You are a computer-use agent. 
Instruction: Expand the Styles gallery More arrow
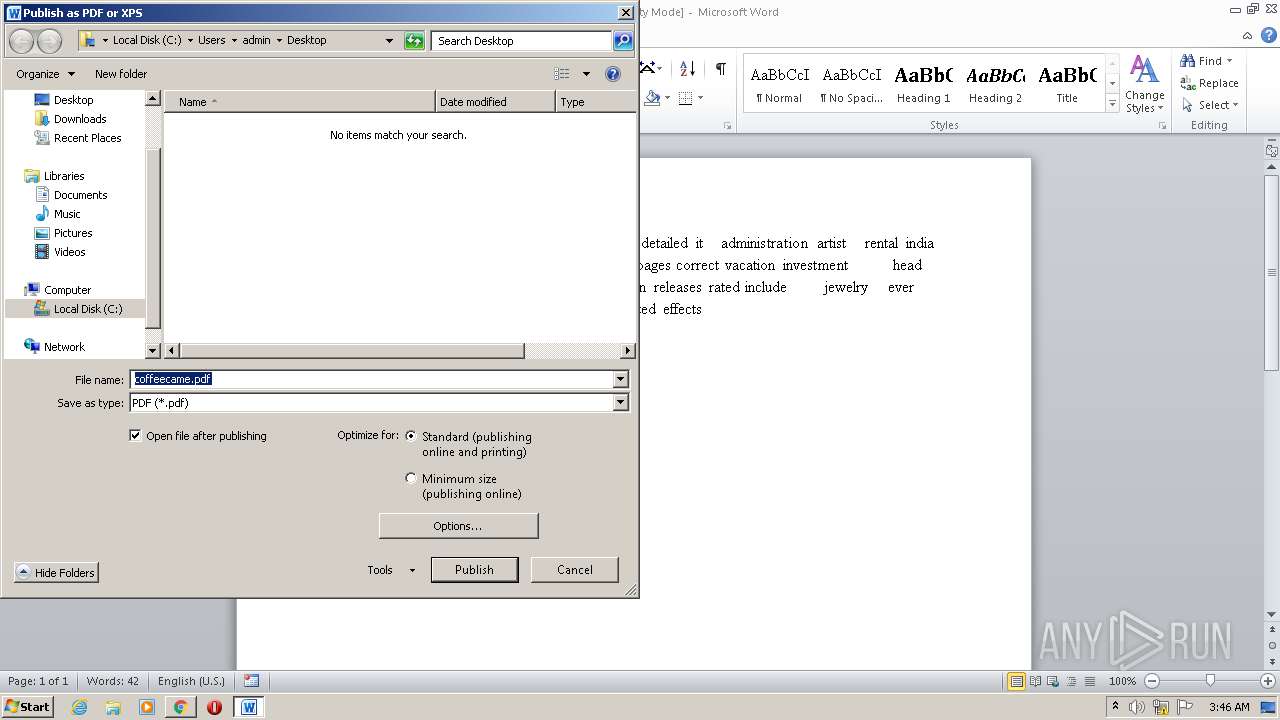click(1112, 104)
